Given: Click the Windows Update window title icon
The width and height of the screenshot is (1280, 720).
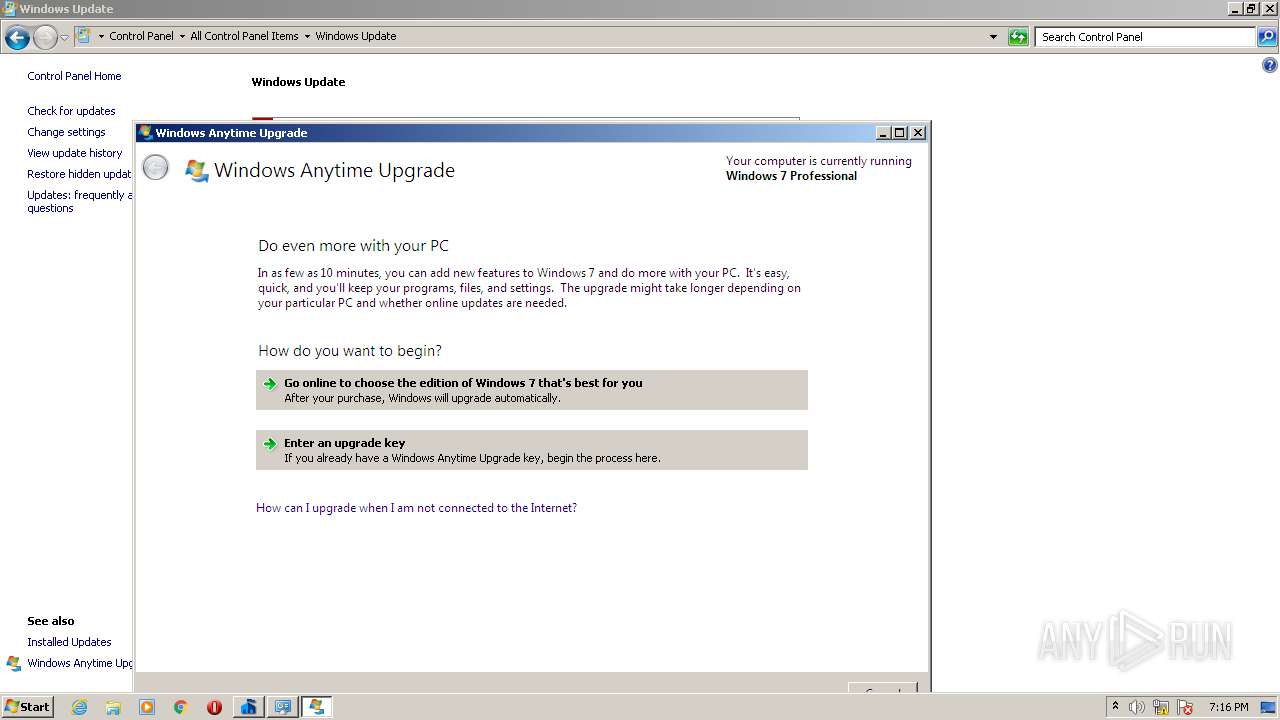Looking at the screenshot, I should 9,8.
